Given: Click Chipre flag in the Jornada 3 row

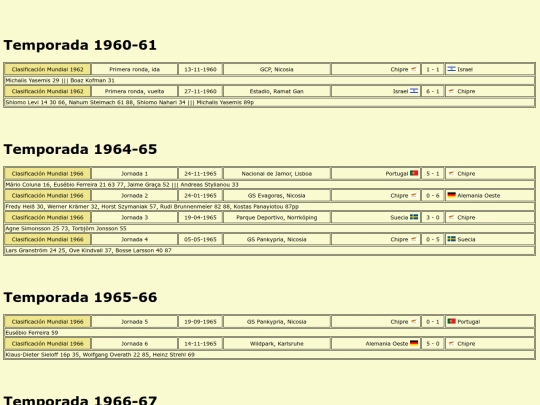Looking at the screenshot, I should tap(451, 217).
